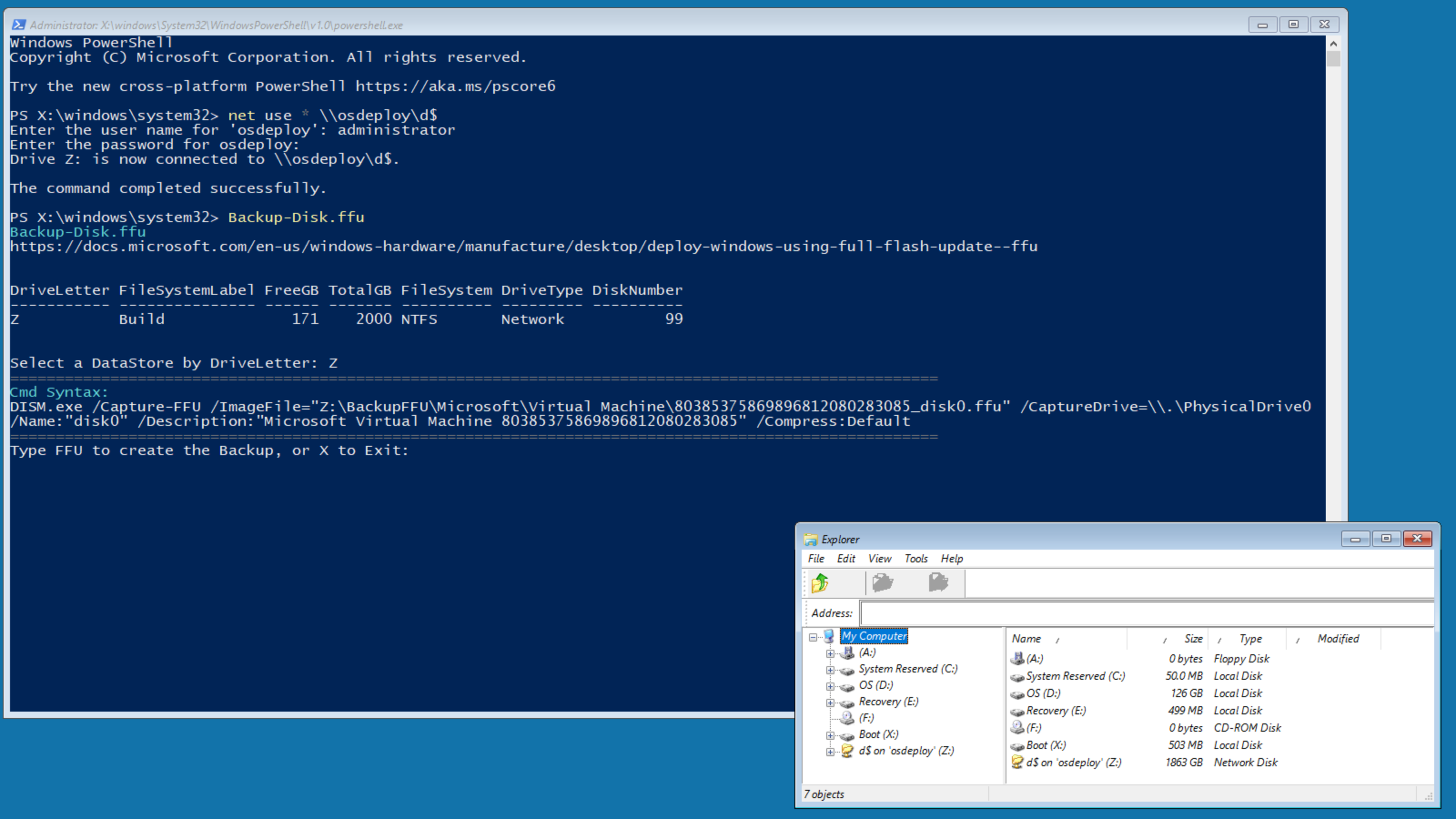Viewport: 1456px width, 819px height.
Task: Expand the (A:) tree node
Action: (830, 653)
